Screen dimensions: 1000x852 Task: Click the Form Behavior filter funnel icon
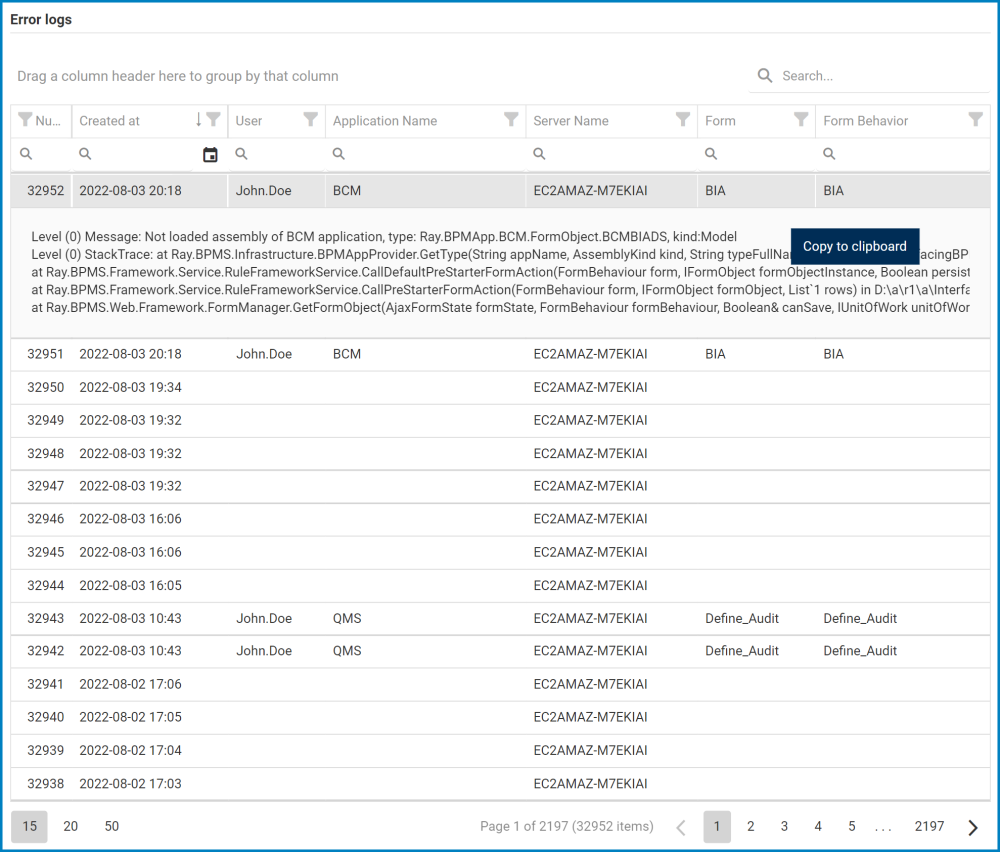pos(975,121)
